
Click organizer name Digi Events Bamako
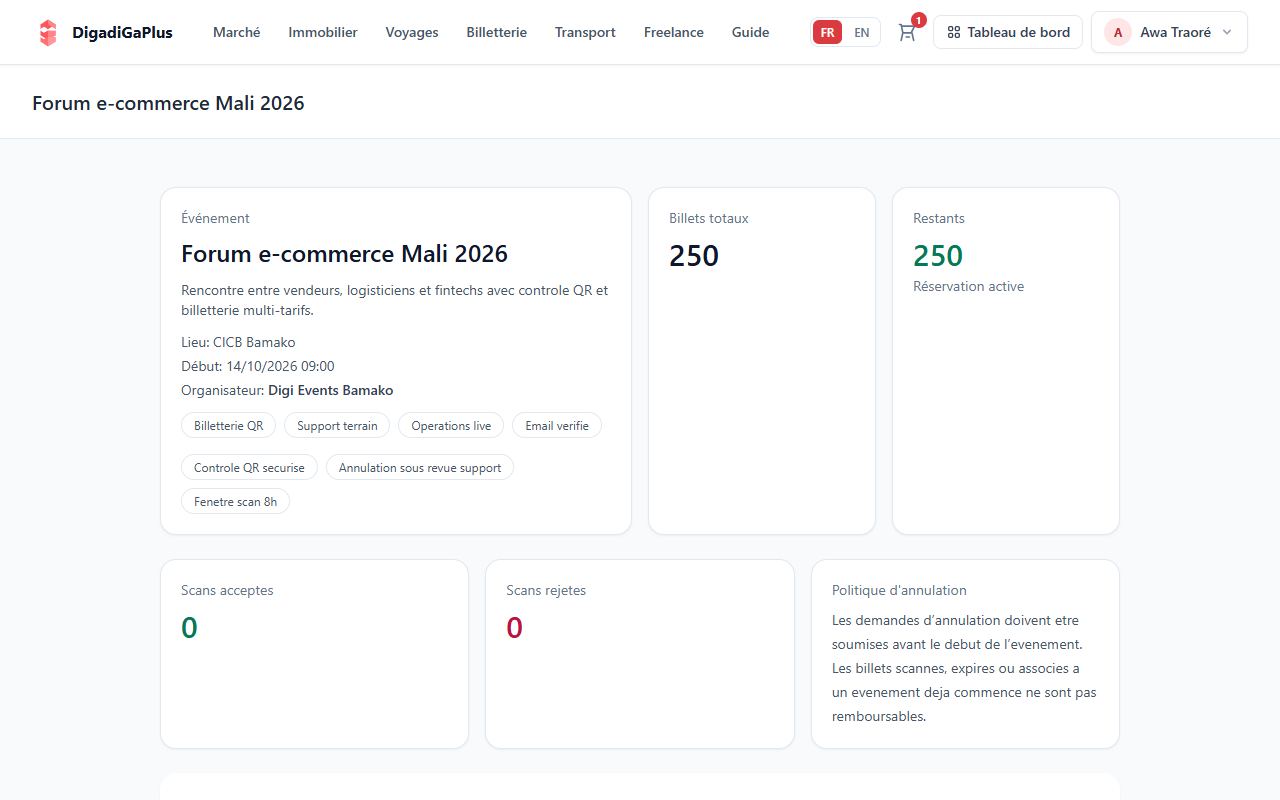point(331,390)
